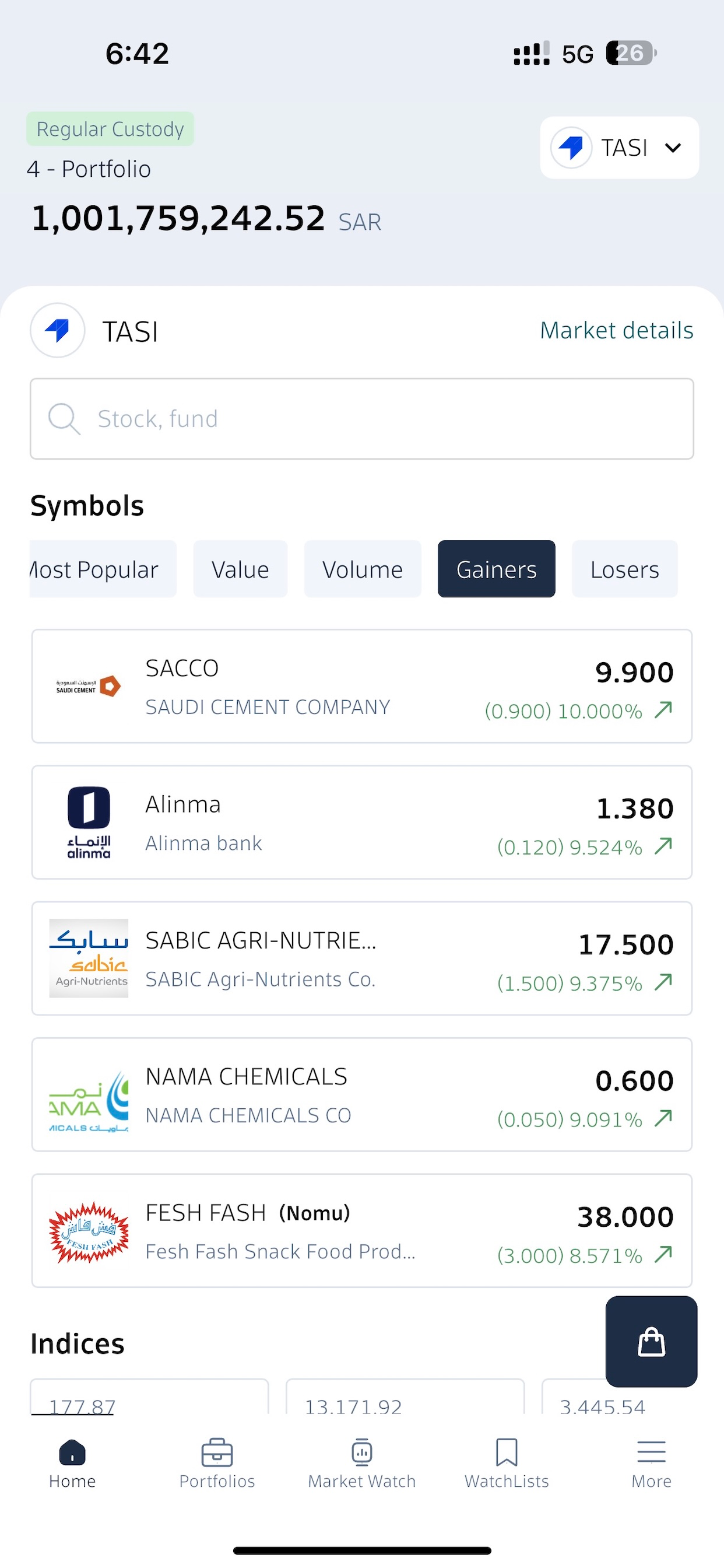The image size is (724, 1568).
Task: Select the Most Popular tab
Action: point(103,569)
